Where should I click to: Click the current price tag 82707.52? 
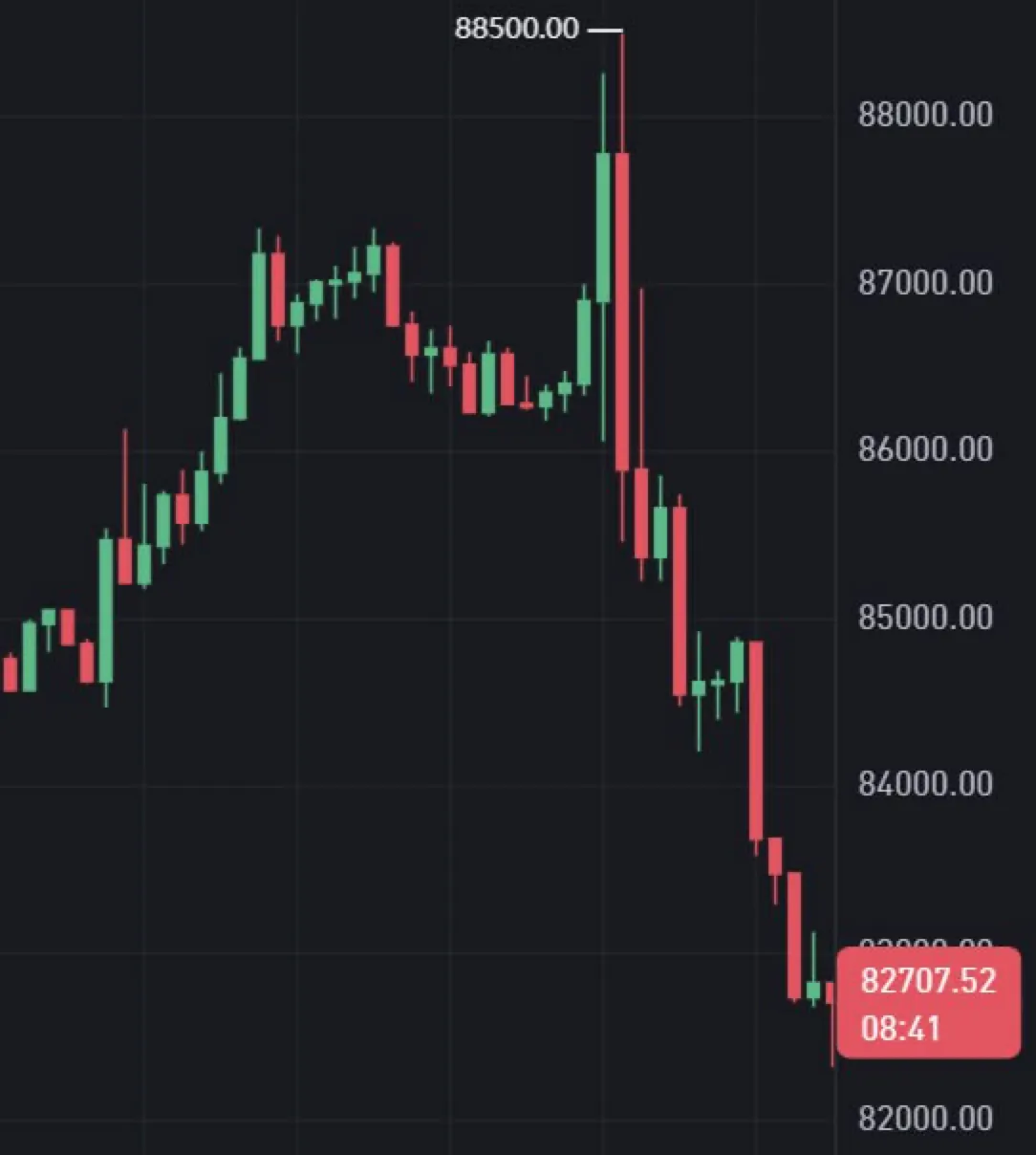927,980
